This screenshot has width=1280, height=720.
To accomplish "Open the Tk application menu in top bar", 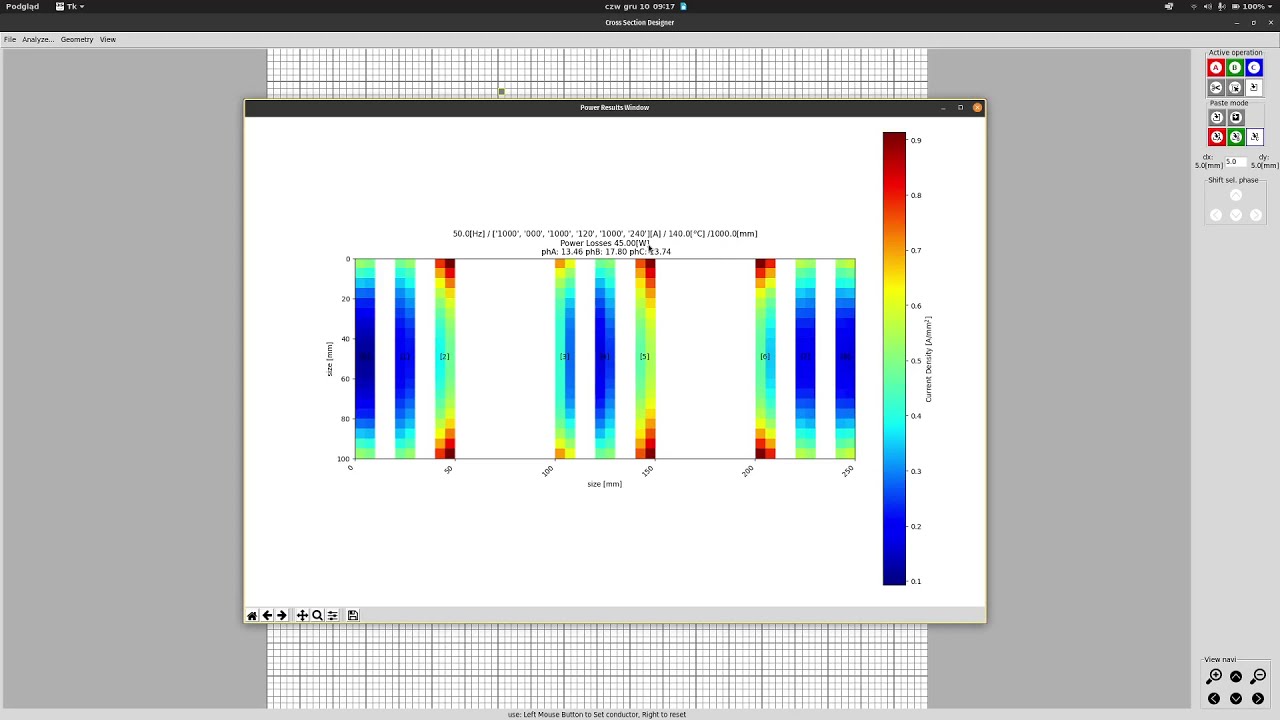I will [x=70, y=6].
